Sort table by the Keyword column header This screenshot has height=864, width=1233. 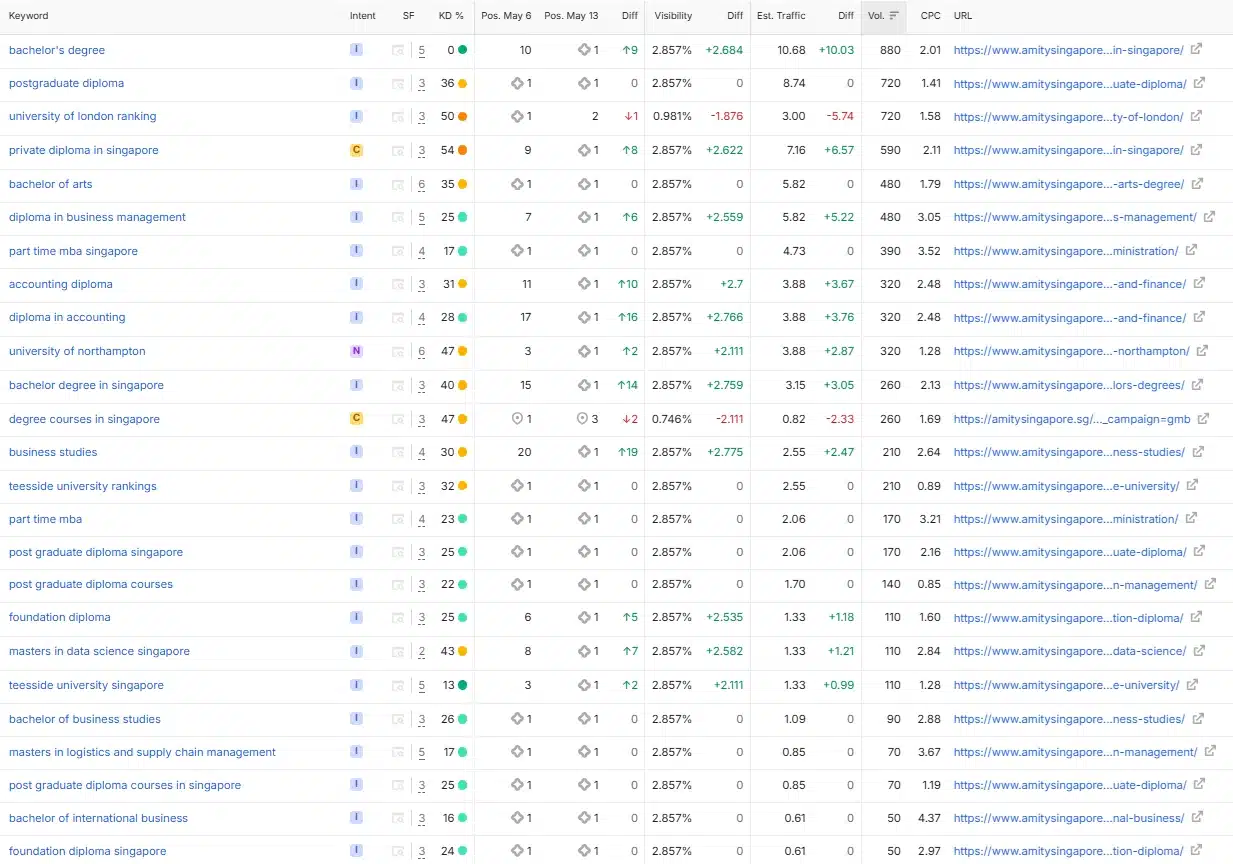click(28, 16)
